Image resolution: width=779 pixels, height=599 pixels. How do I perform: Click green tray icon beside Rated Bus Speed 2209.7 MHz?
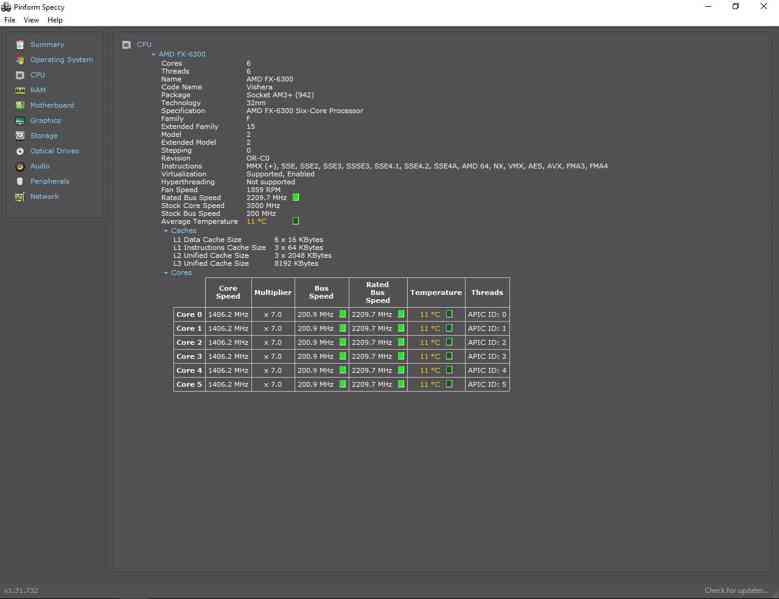click(x=296, y=197)
